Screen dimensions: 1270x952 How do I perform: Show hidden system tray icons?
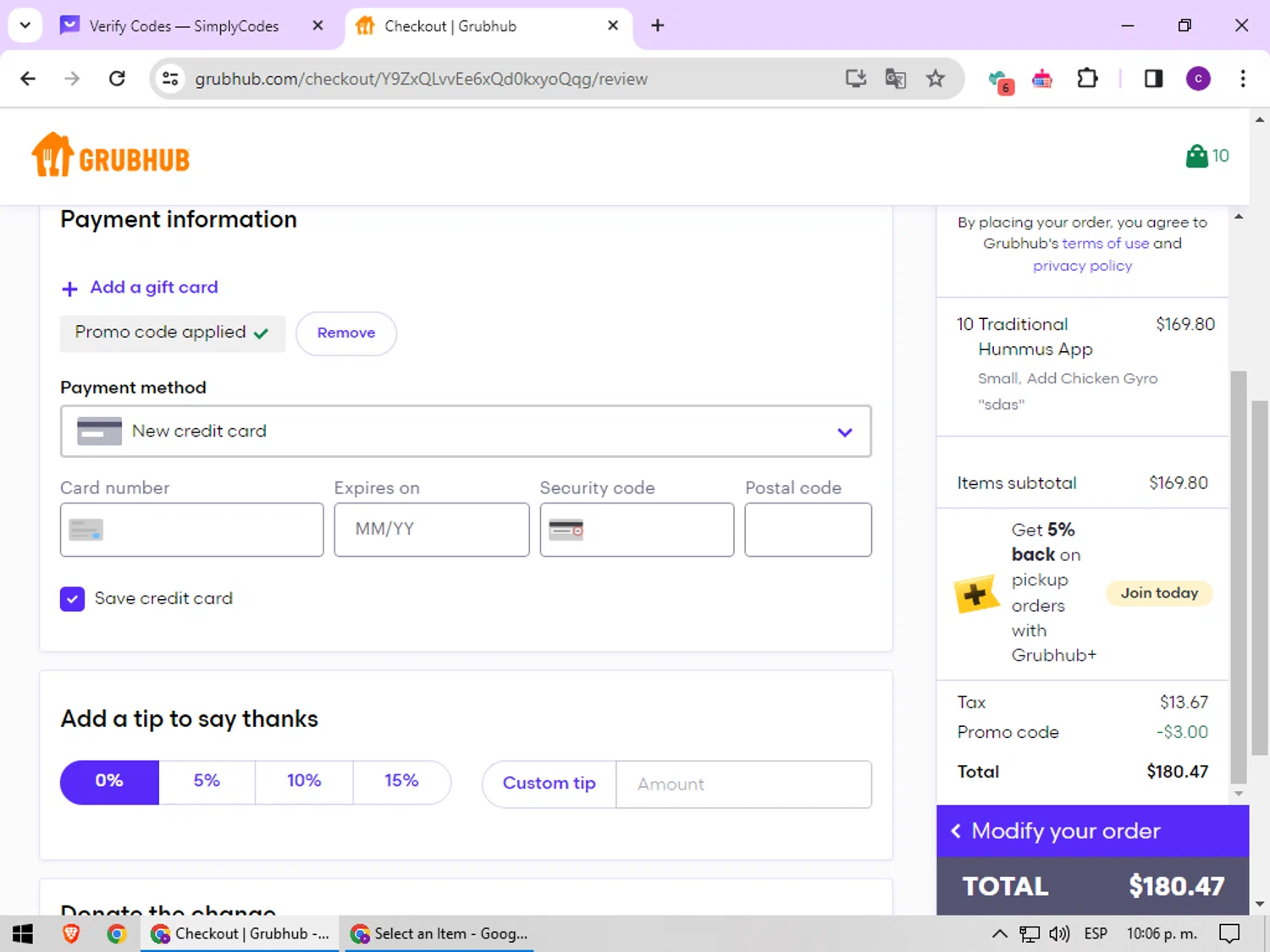[999, 933]
